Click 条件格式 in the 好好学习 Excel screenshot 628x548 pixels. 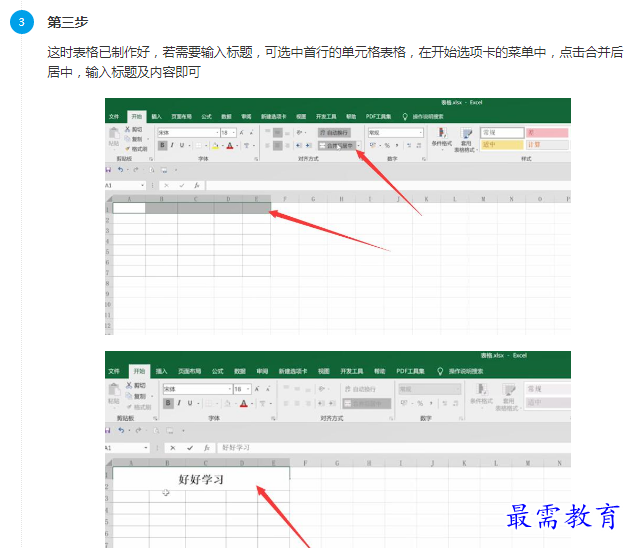[x=481, y=393]
